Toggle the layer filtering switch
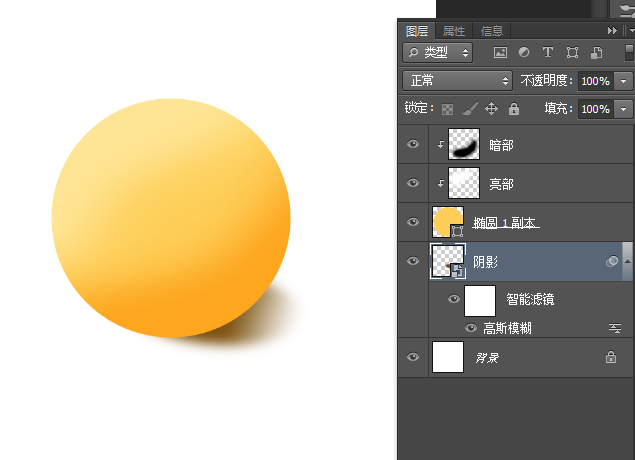The image size is (635, 460). [x=629, y=53]
